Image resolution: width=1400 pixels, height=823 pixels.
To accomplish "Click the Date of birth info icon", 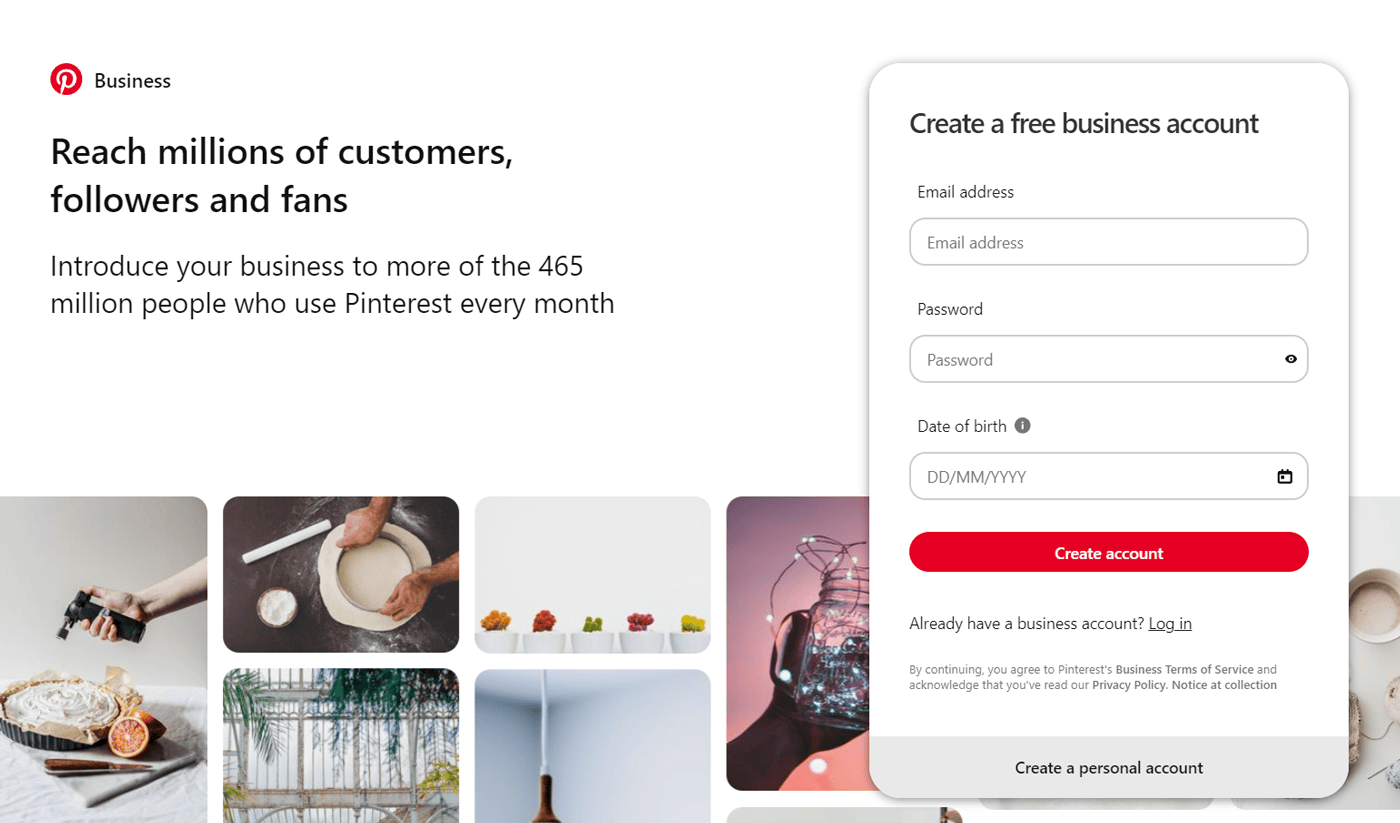I will (x=1022, y=425).
